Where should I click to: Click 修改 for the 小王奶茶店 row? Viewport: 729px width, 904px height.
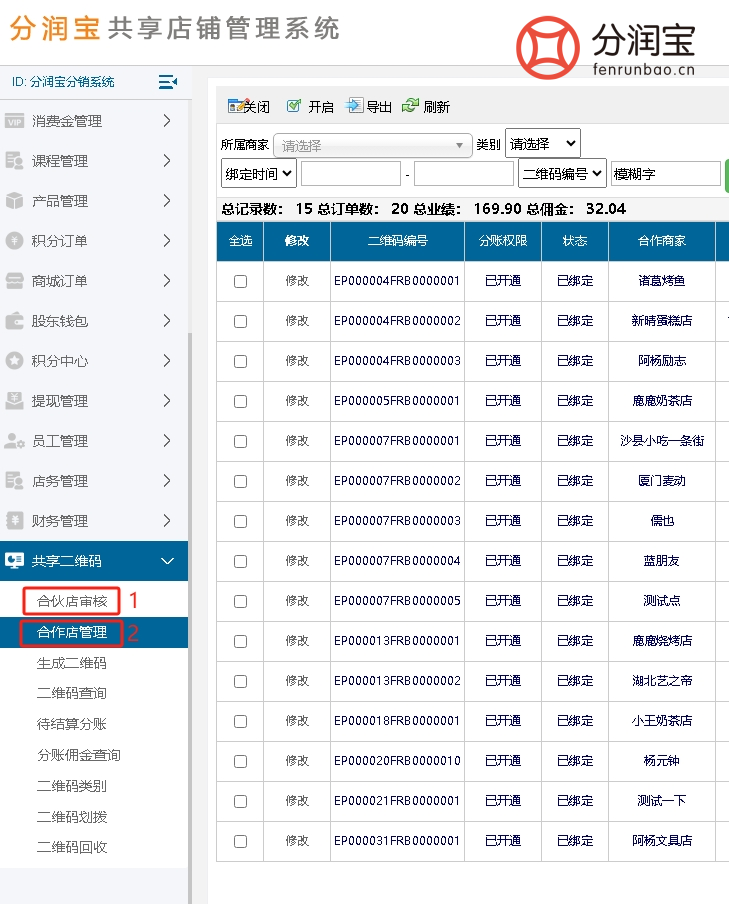(297, 721)
